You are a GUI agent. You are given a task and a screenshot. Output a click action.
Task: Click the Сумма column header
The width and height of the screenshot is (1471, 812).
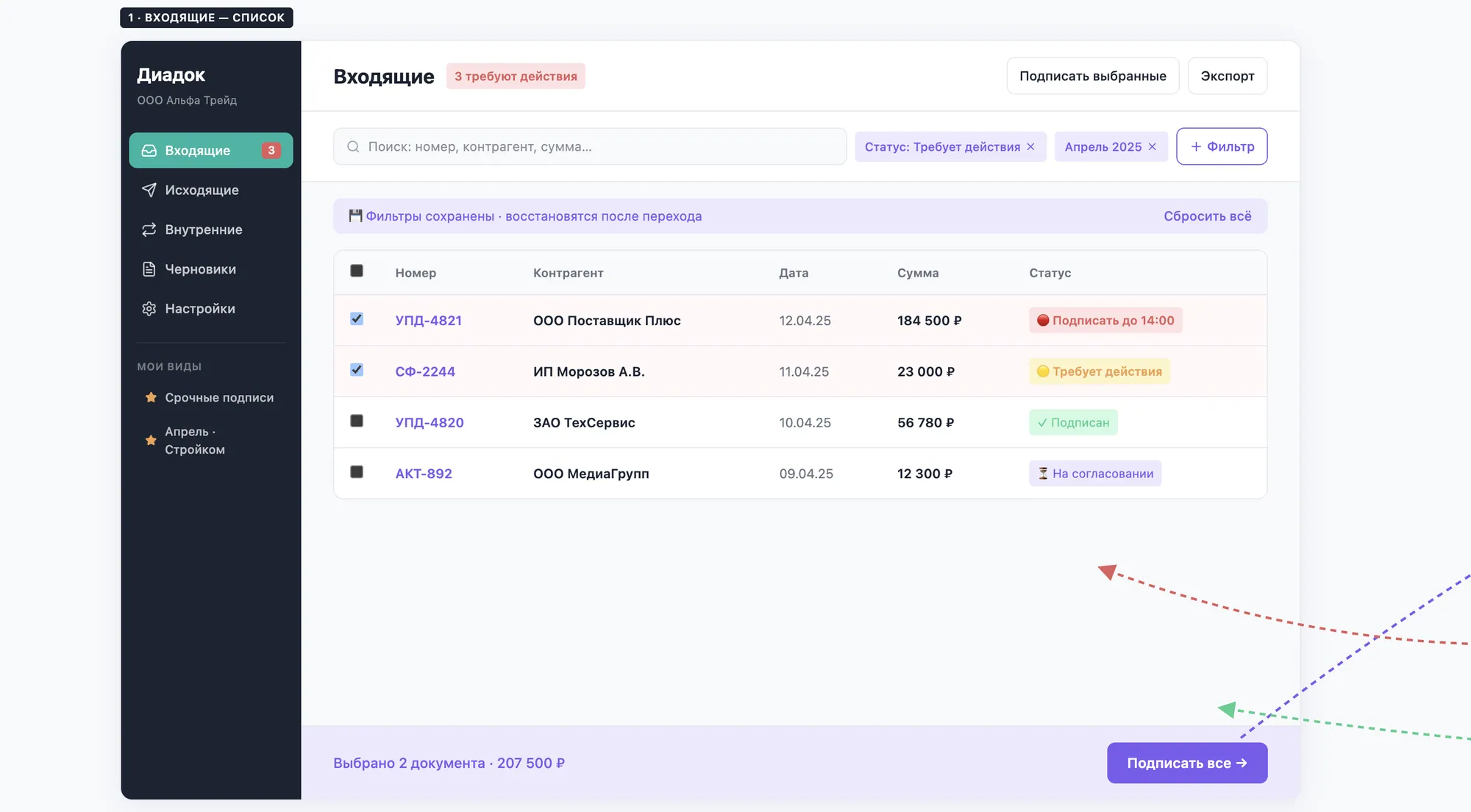(x=918, y=273)
